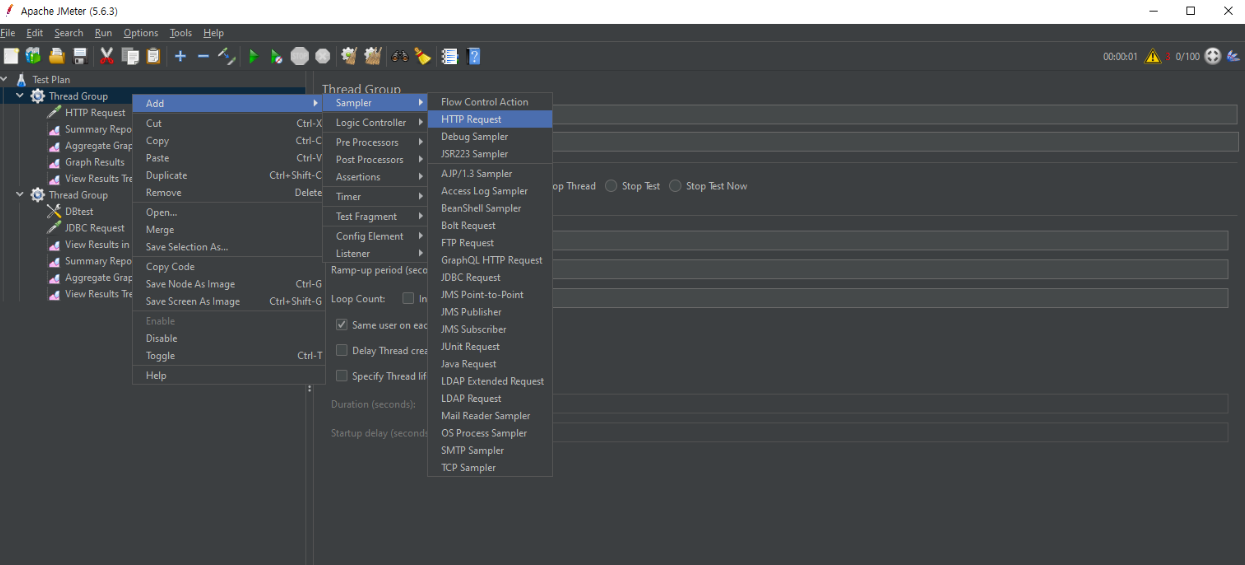Click the Clear All double-broom icon

(x=373, y=56)
